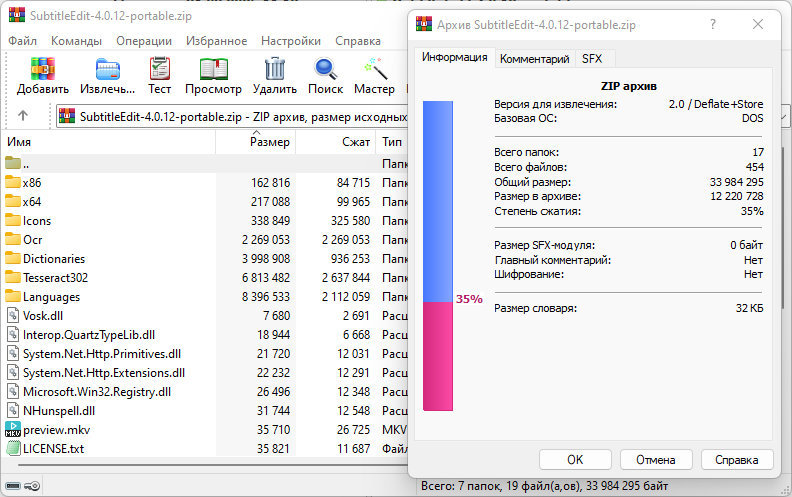Open the Файл menu

pos(22,41)
